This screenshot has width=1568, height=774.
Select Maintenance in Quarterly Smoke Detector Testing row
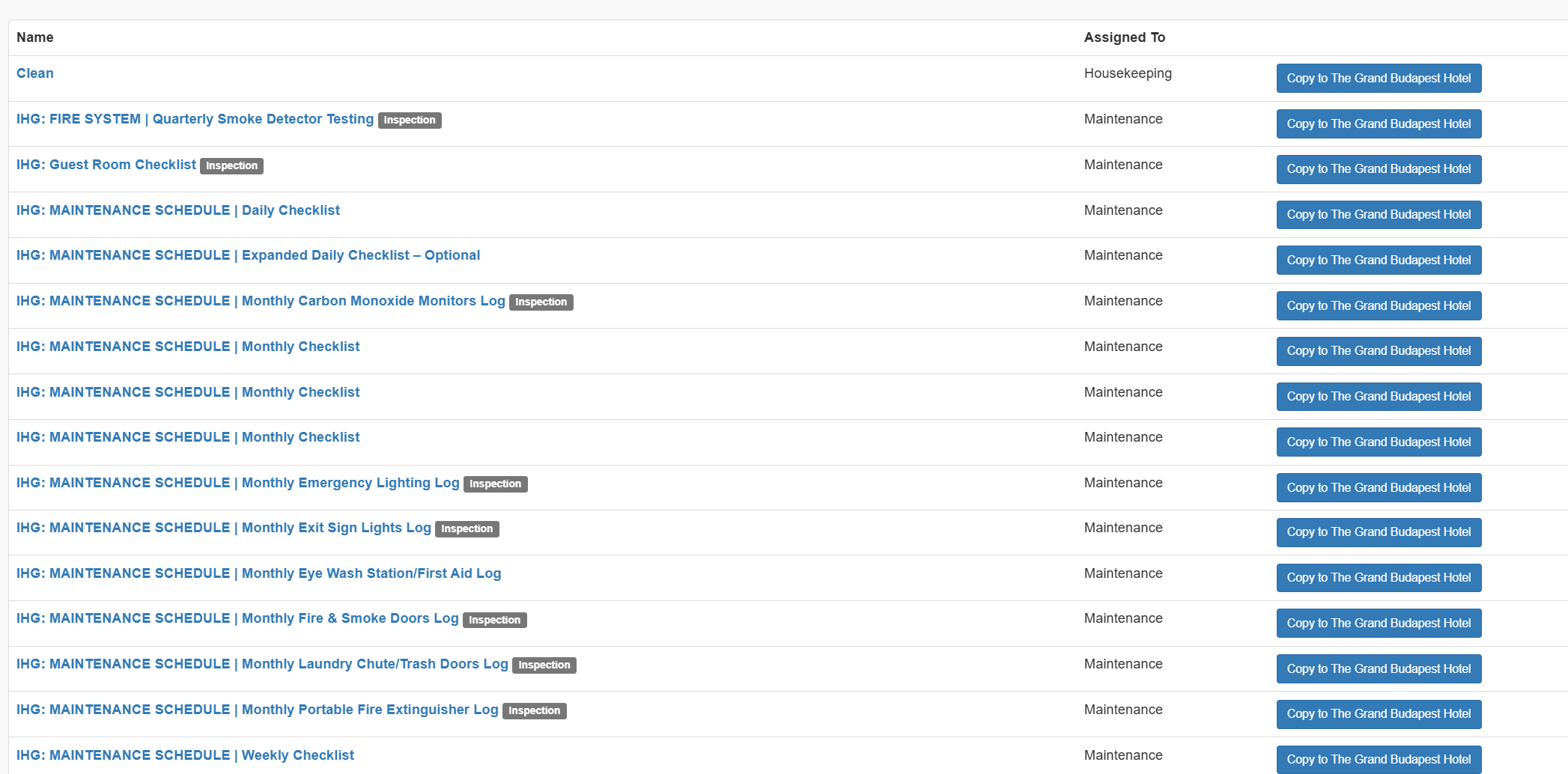(1123, 119)
